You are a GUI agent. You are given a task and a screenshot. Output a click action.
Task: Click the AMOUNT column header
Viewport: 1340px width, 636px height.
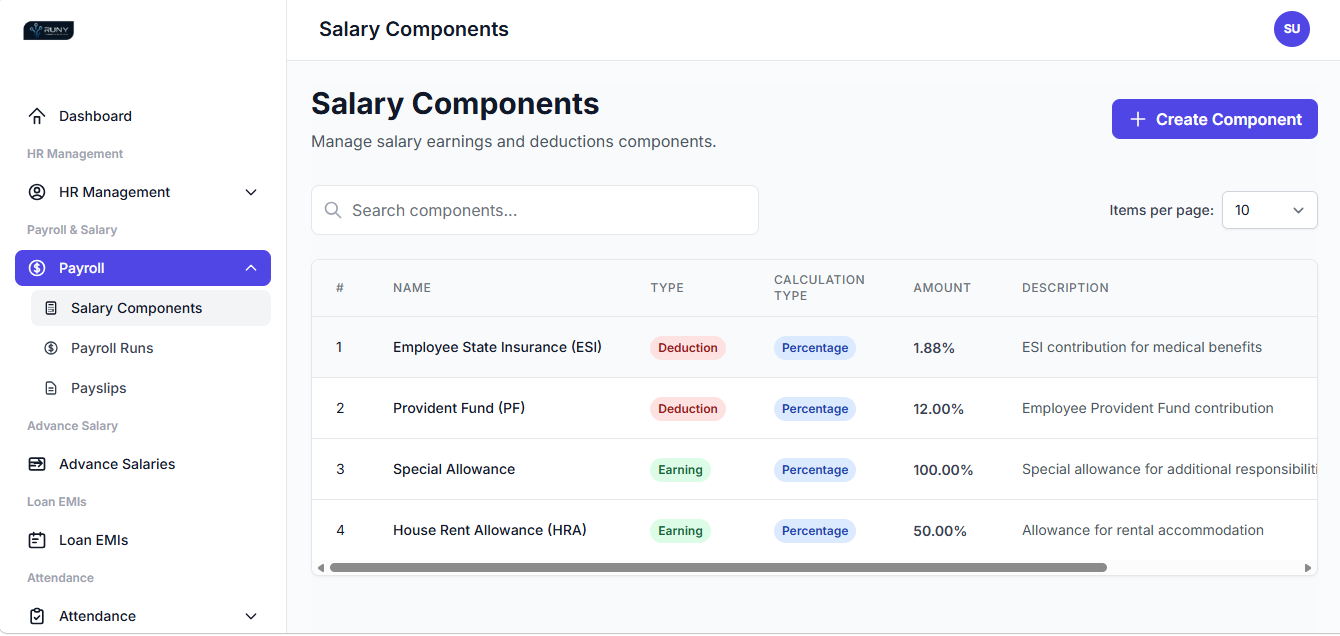[x=942, y=288]
